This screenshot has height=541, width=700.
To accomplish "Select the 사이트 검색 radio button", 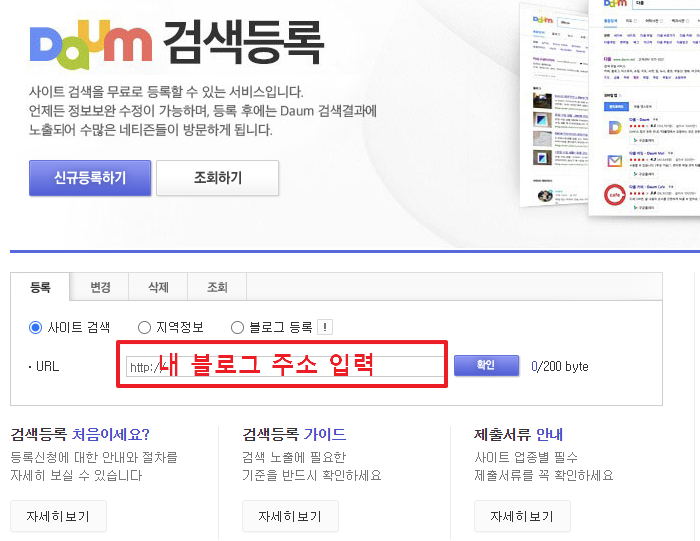I will [x=35, y=328].
